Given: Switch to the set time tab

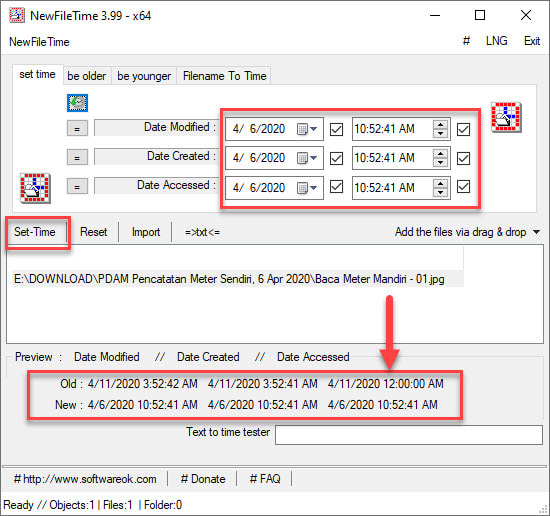Looking at the screenshot, I should (x=38, y=74).
